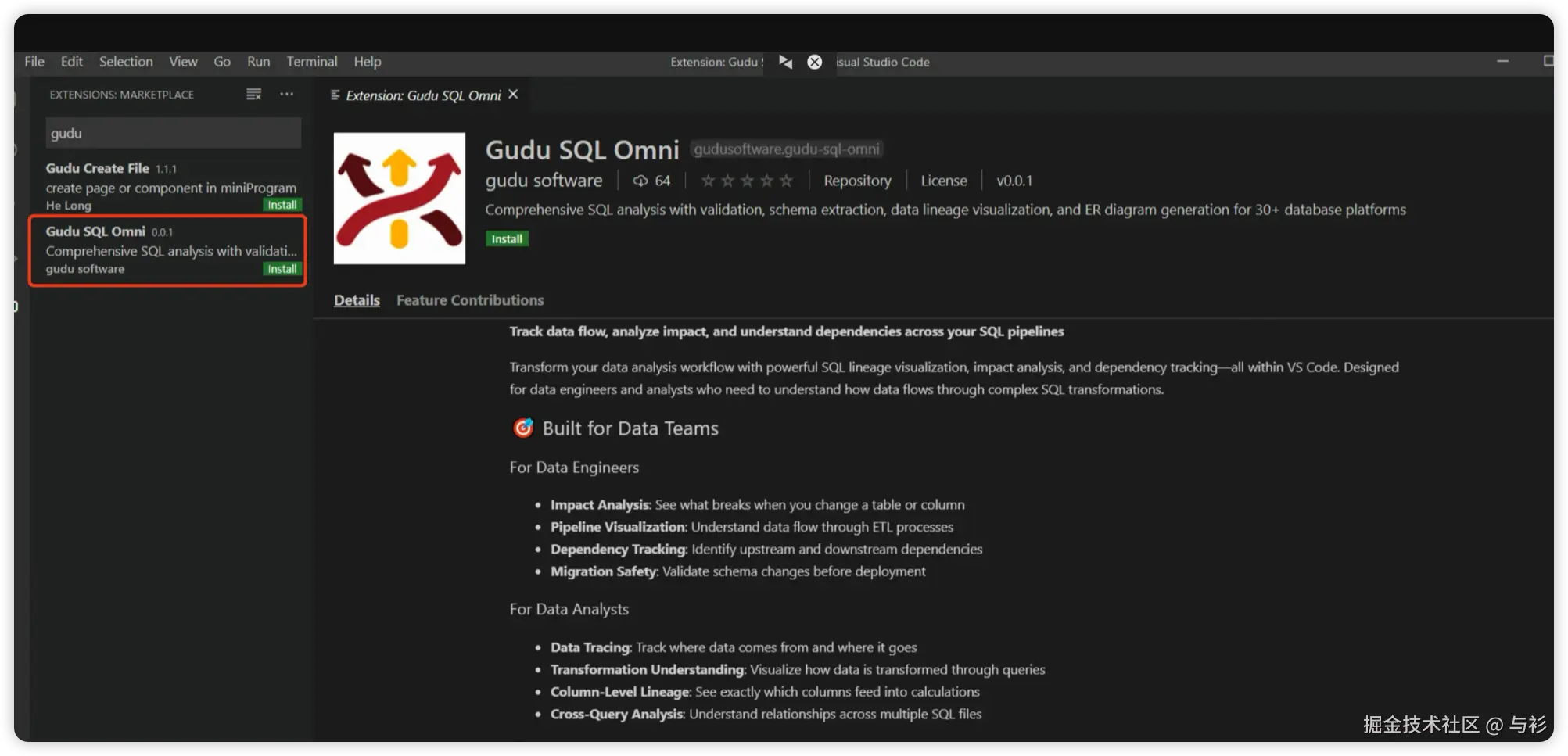Click the Gudu SQL Omni logo image
The height and width of the screenshot is (756, 1568).
399,199
